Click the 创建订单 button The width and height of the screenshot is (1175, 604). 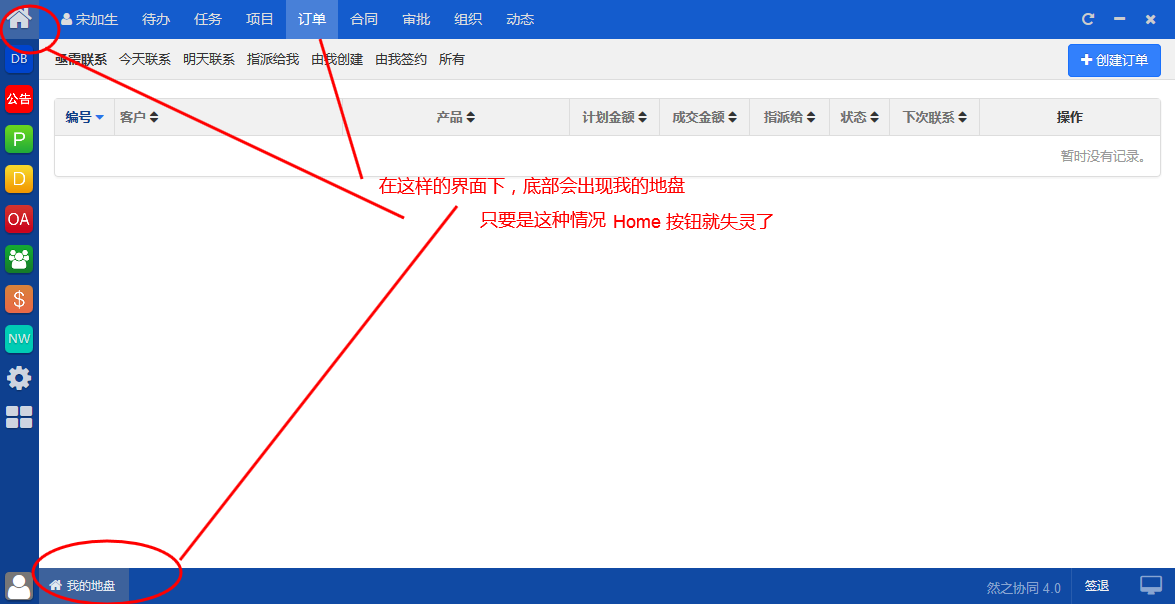point(1114,61)
